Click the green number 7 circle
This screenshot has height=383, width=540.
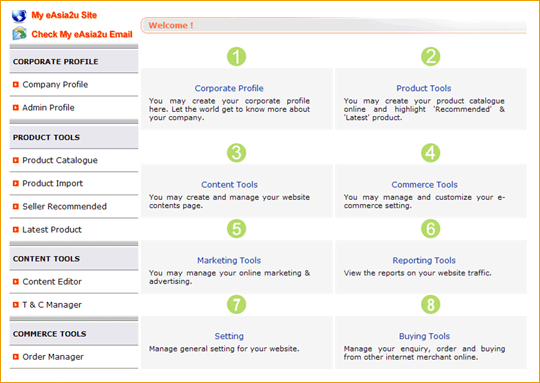pos(236,304)
